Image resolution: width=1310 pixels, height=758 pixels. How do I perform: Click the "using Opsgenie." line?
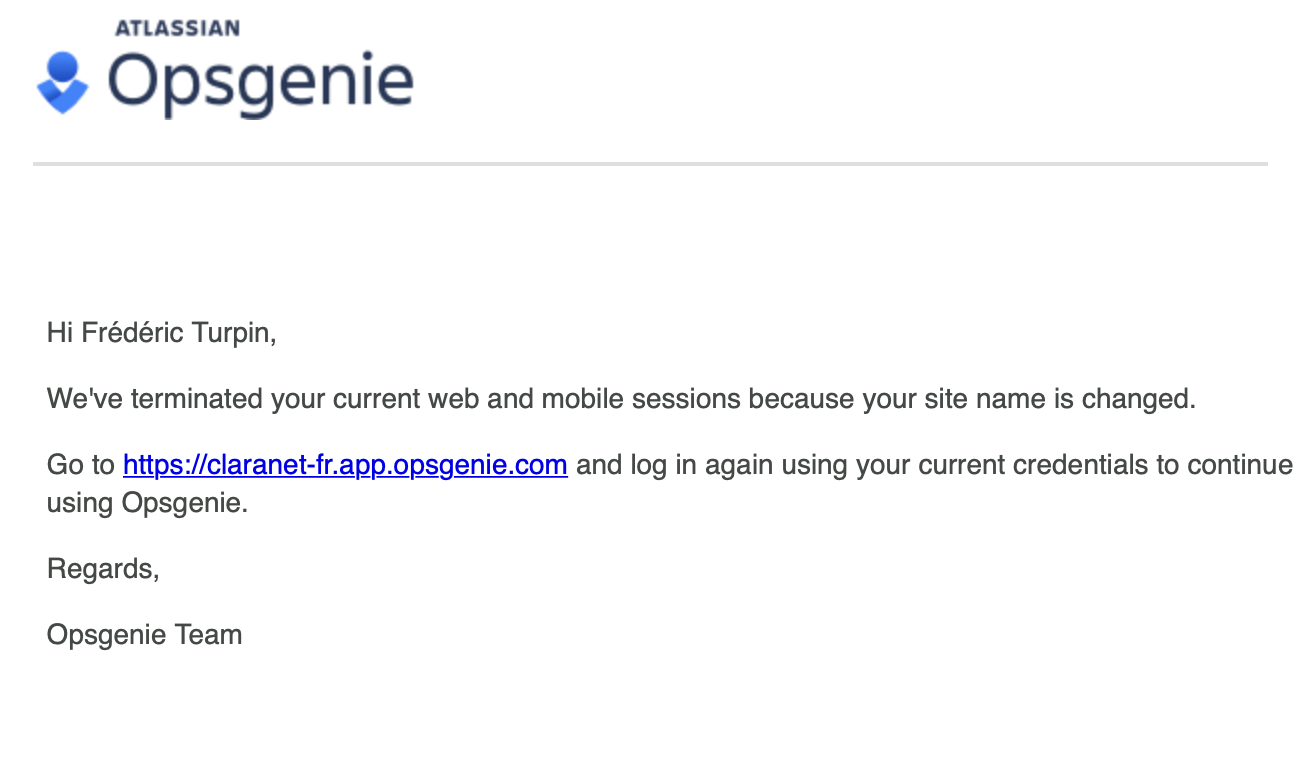click(147, 502)
